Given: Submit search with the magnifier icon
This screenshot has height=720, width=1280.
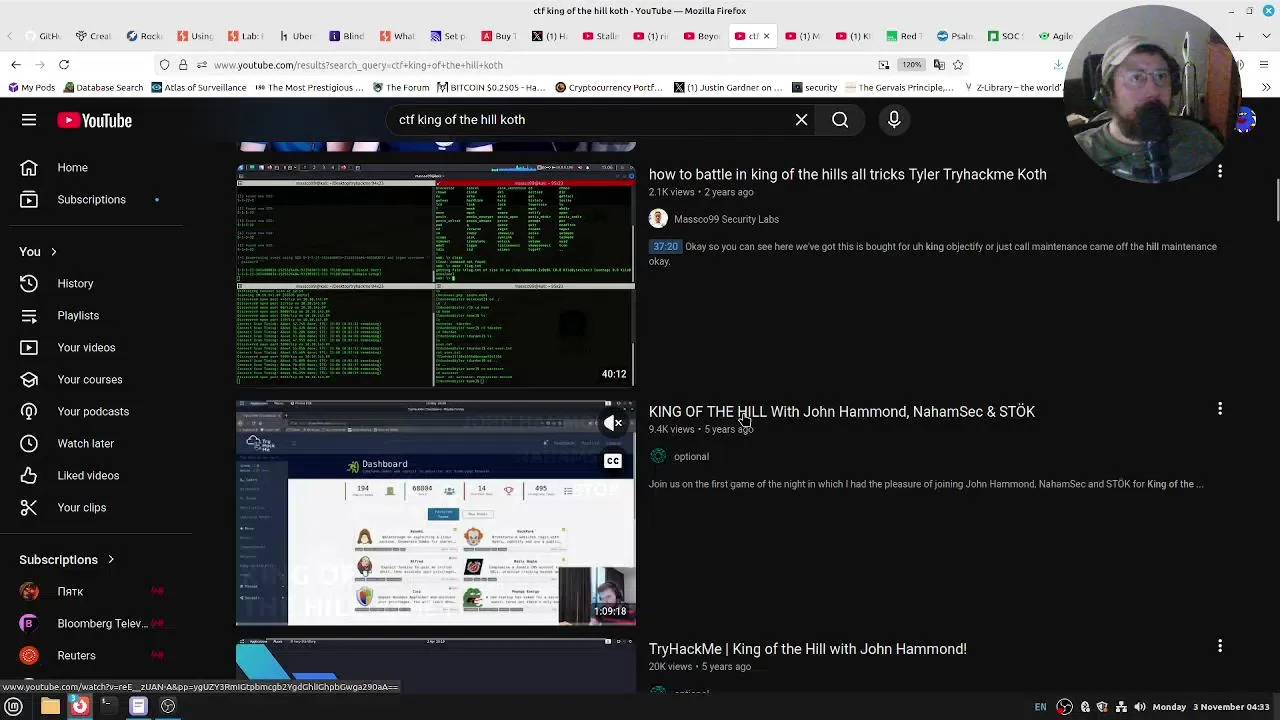Looking at the screenshot, I should click(840, 120).
